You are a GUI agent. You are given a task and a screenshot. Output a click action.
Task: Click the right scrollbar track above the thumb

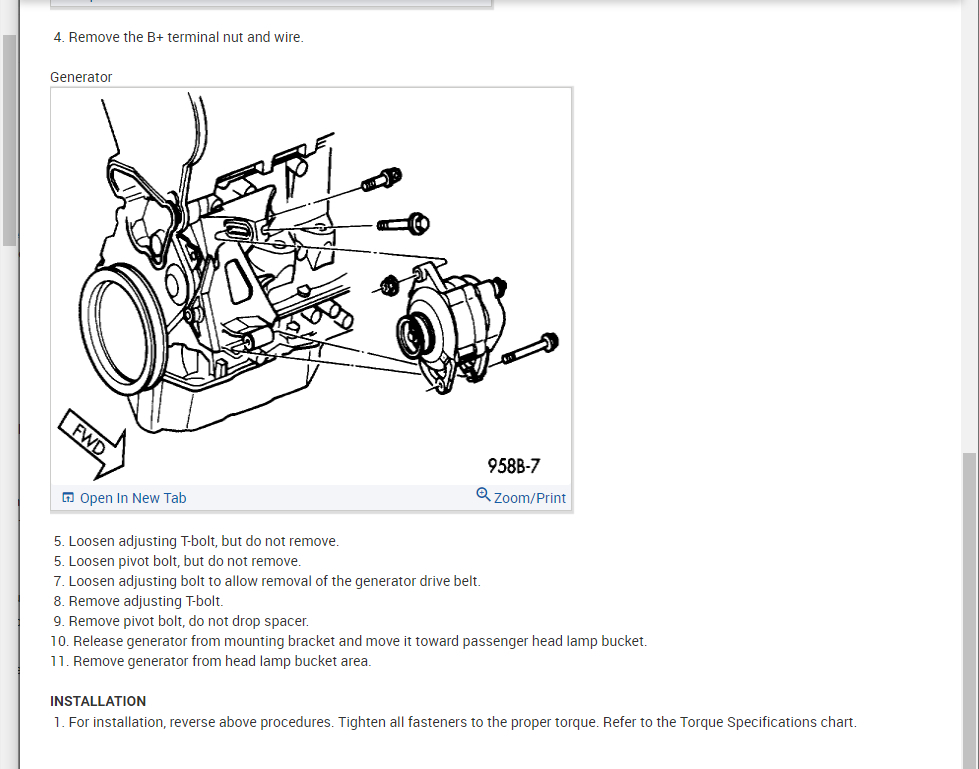click(969, 227)
